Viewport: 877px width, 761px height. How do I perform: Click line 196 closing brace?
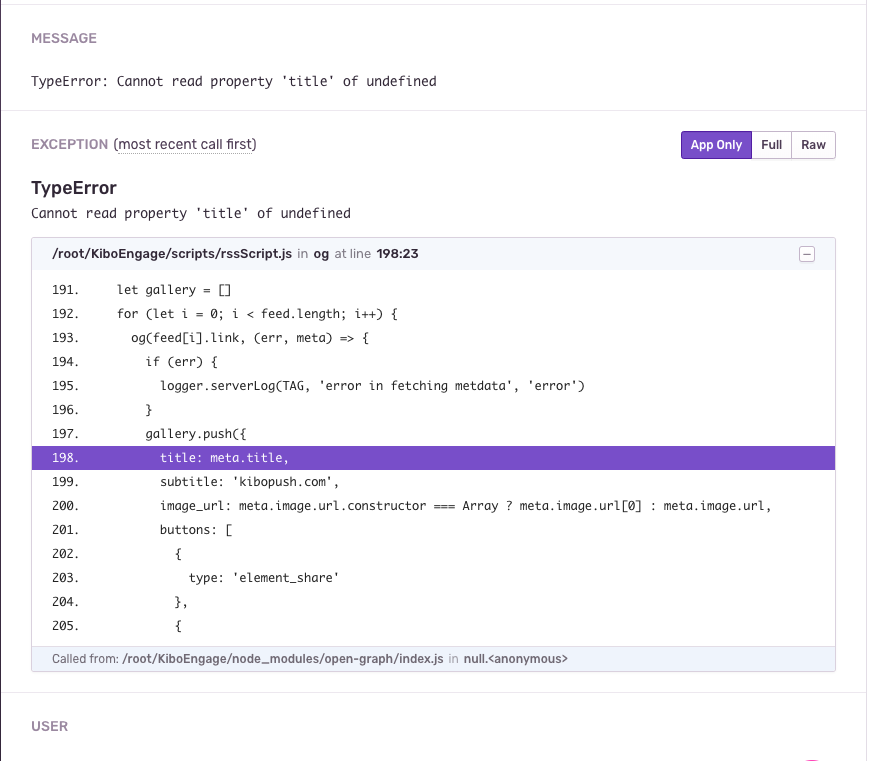pos(149,410)
